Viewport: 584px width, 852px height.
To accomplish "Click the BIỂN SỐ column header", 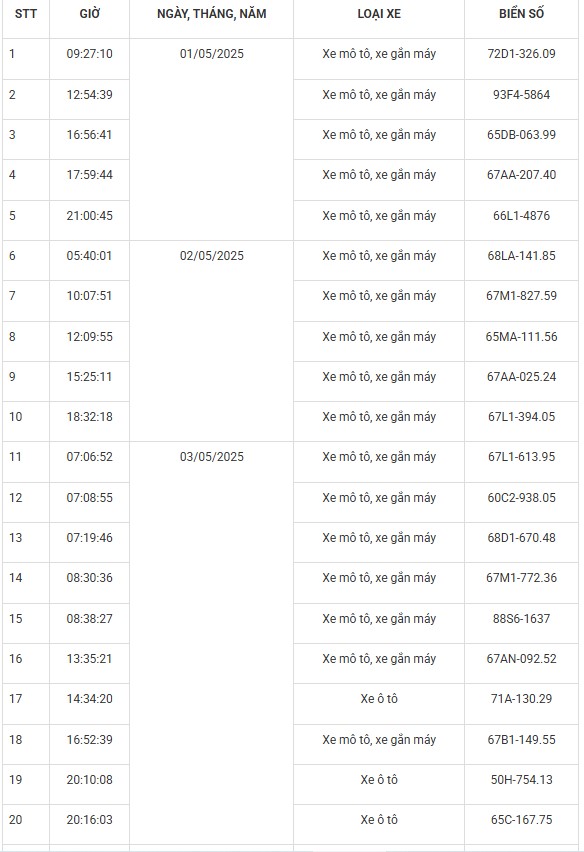I will point(522,14).
